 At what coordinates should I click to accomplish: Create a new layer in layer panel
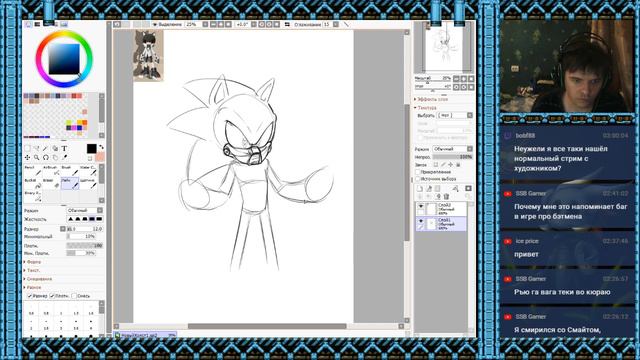[x=420, y=189]
